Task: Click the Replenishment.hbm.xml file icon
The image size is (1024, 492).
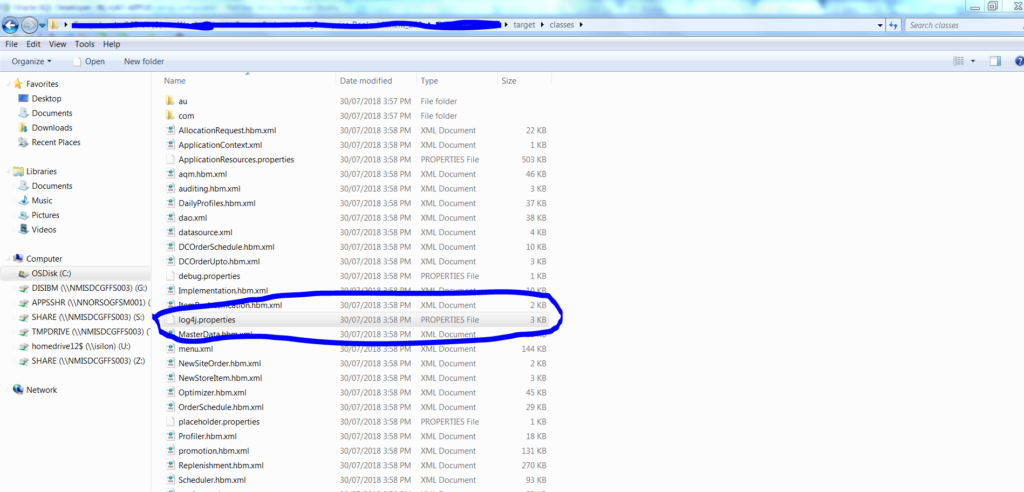Action: click(170, 466)
